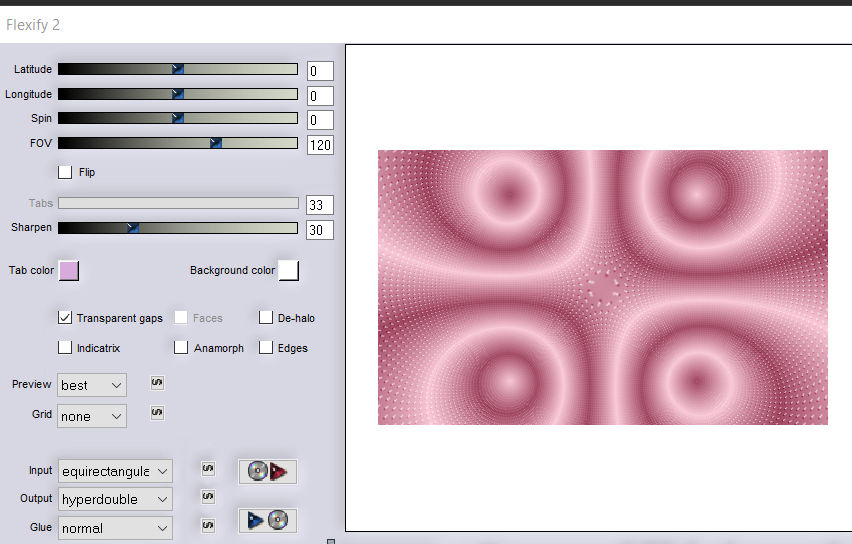Turn on the Edges checkbox
The width and height of the screenshot is (852, 544).
pyautogui.click(x=266, y=347)
